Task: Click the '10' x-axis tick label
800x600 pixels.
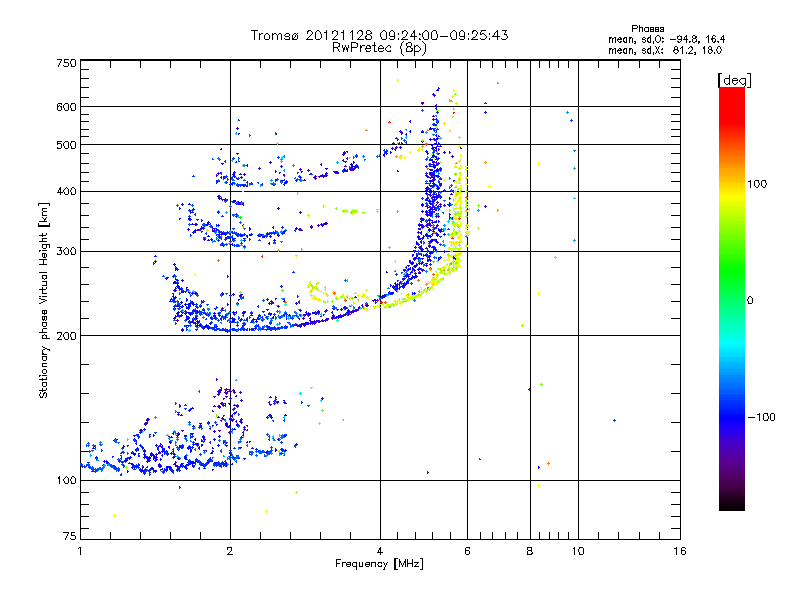Action: (x=578, y=551)
